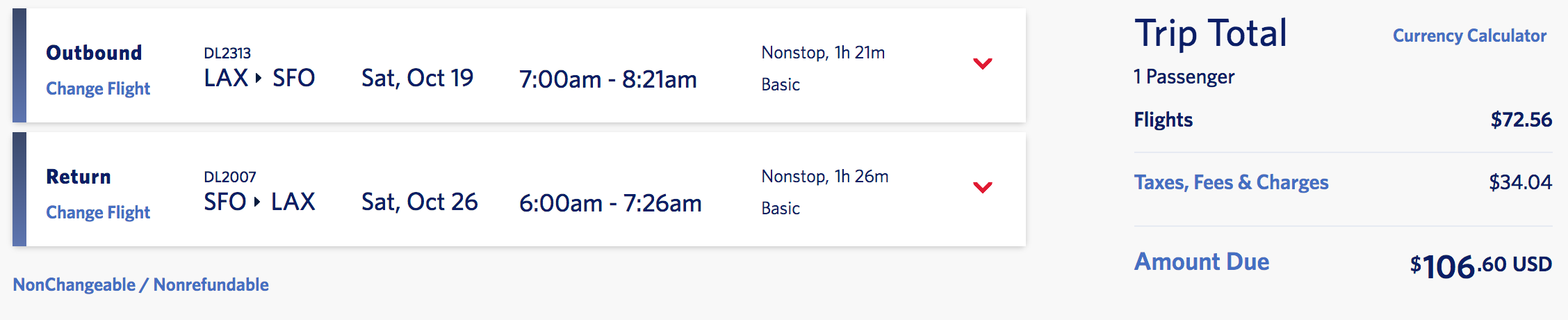Image resolution: width=1568 pixels, height=320 pixels.
Task: Click the Trip Total heading
Action: coord(1211,33)
